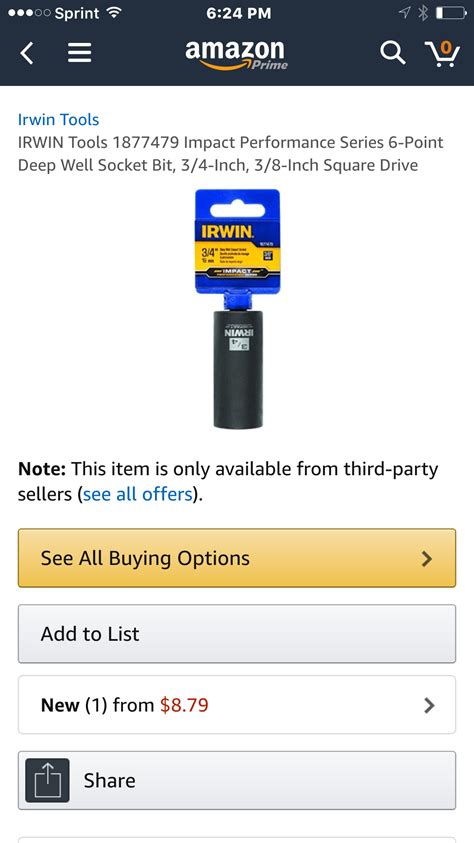Tap the back arrow icon

click(27, 53)
